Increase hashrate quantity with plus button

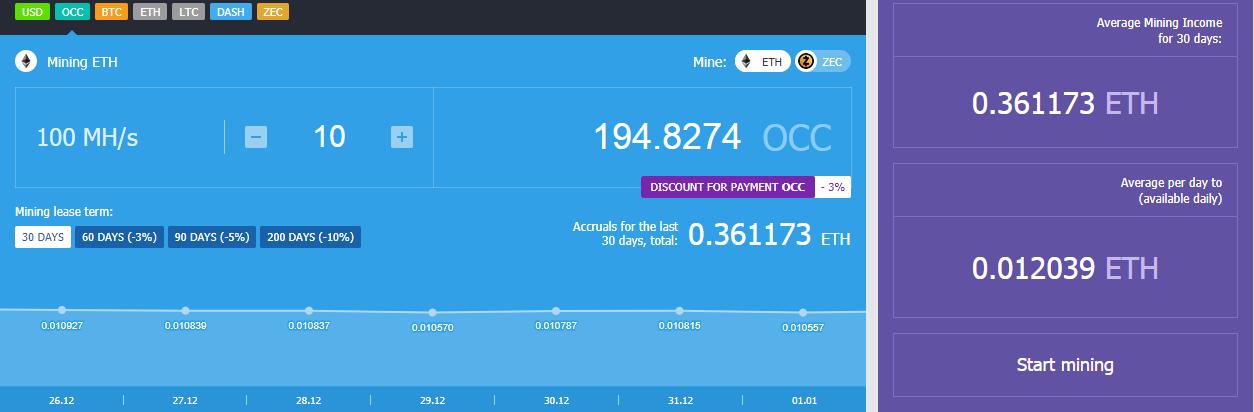click(x=402, y=137)
